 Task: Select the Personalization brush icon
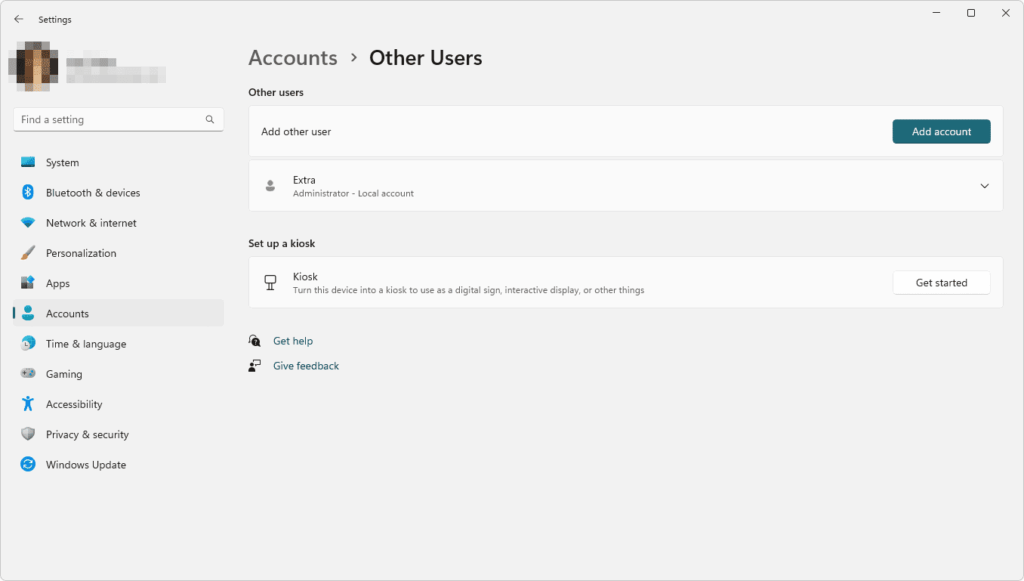tap(28, 252)
